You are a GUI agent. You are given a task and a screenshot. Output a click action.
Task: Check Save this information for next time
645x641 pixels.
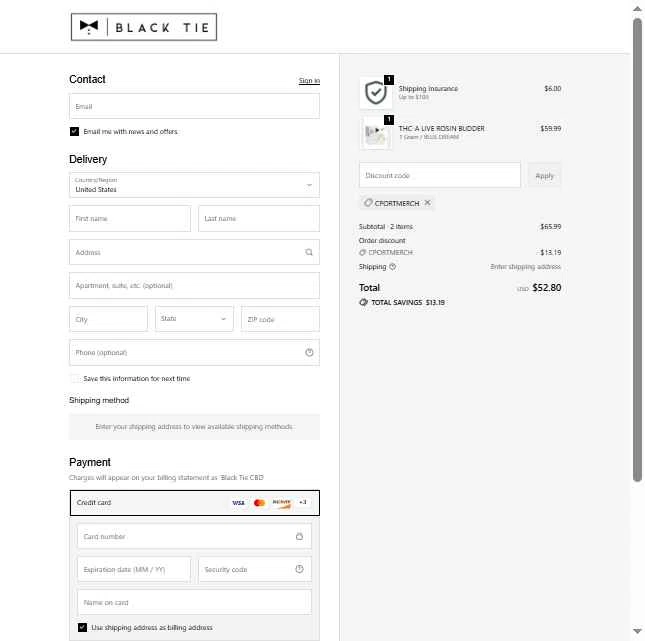[x=74, y=379]
